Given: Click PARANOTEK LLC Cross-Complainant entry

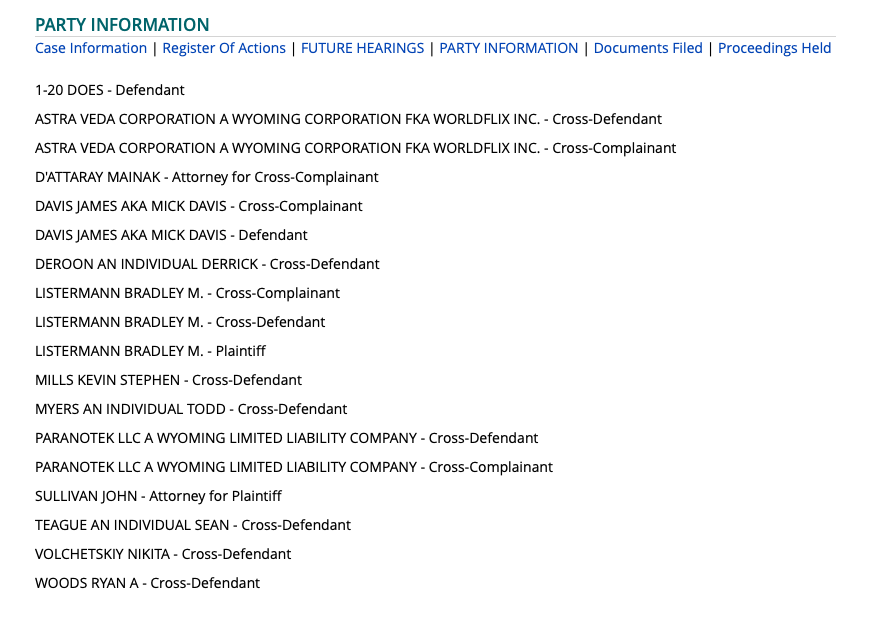Looking at the screenshot, I should click(294, 467).
